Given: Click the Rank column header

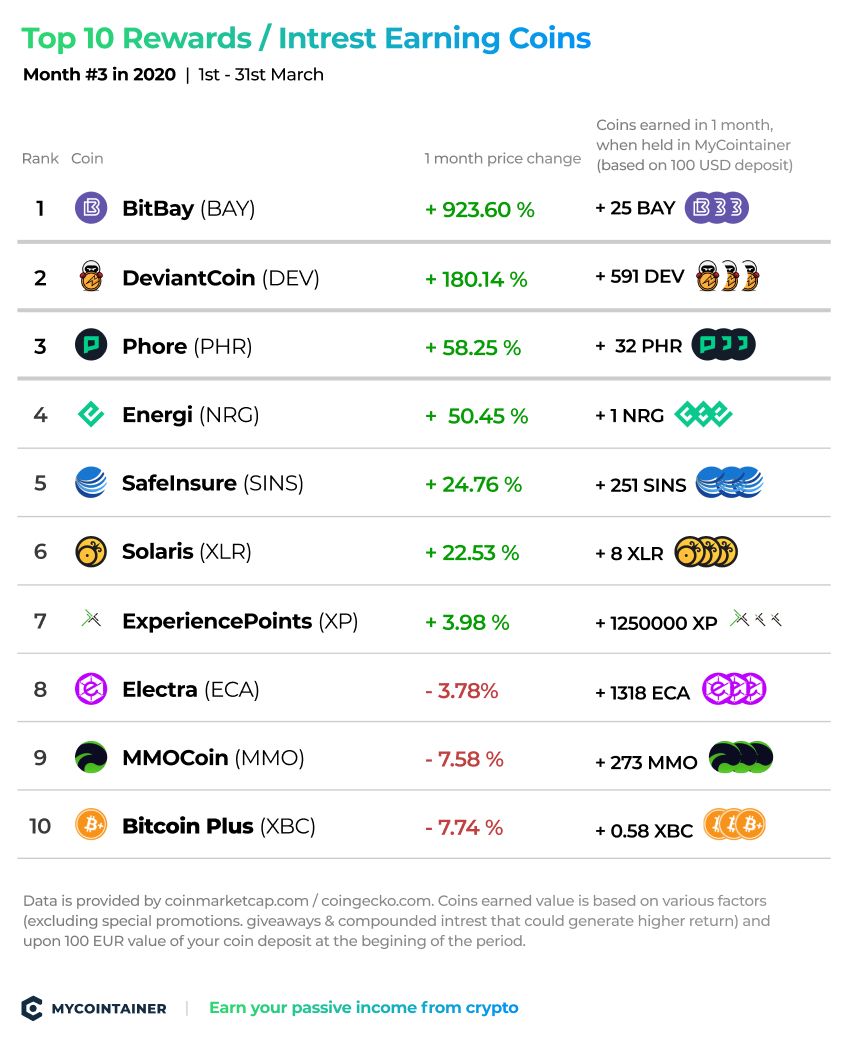Looking at the screenshot, I should [x=40, y=159].
